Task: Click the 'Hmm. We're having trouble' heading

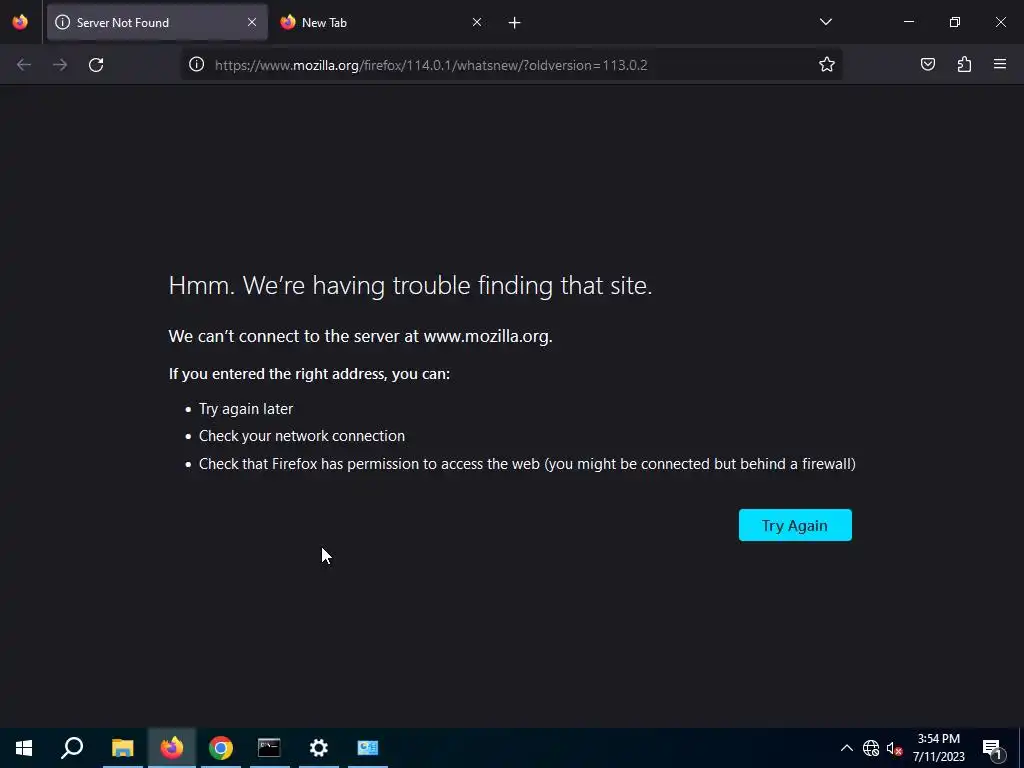Action: (410, 285)
